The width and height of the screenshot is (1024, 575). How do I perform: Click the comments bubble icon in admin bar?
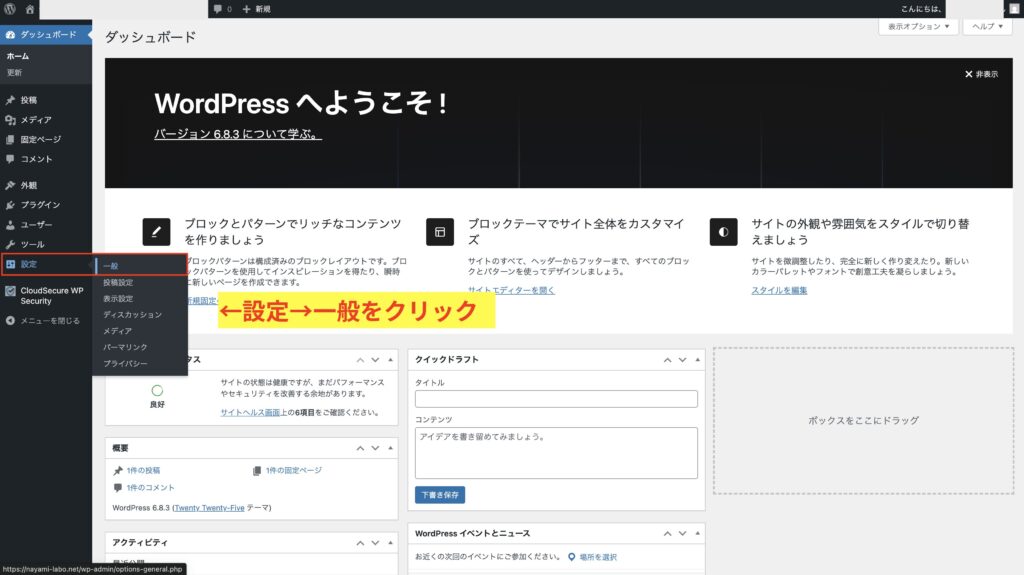pyautogui.click(x=219, y=9)
